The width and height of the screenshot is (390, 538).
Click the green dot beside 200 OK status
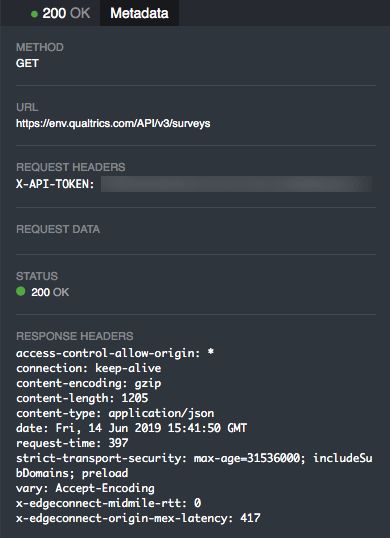coord(21,292)
